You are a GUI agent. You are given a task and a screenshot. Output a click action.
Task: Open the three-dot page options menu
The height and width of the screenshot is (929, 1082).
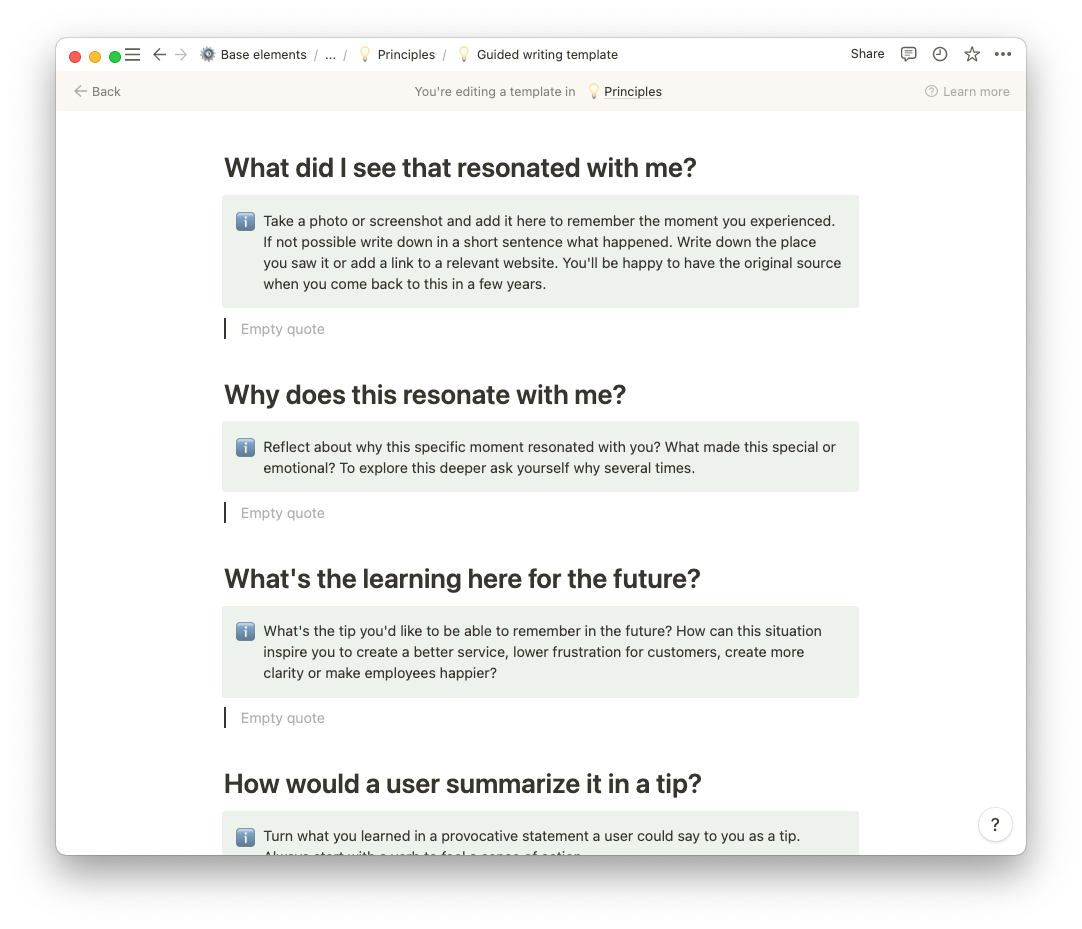point(1003,55)
